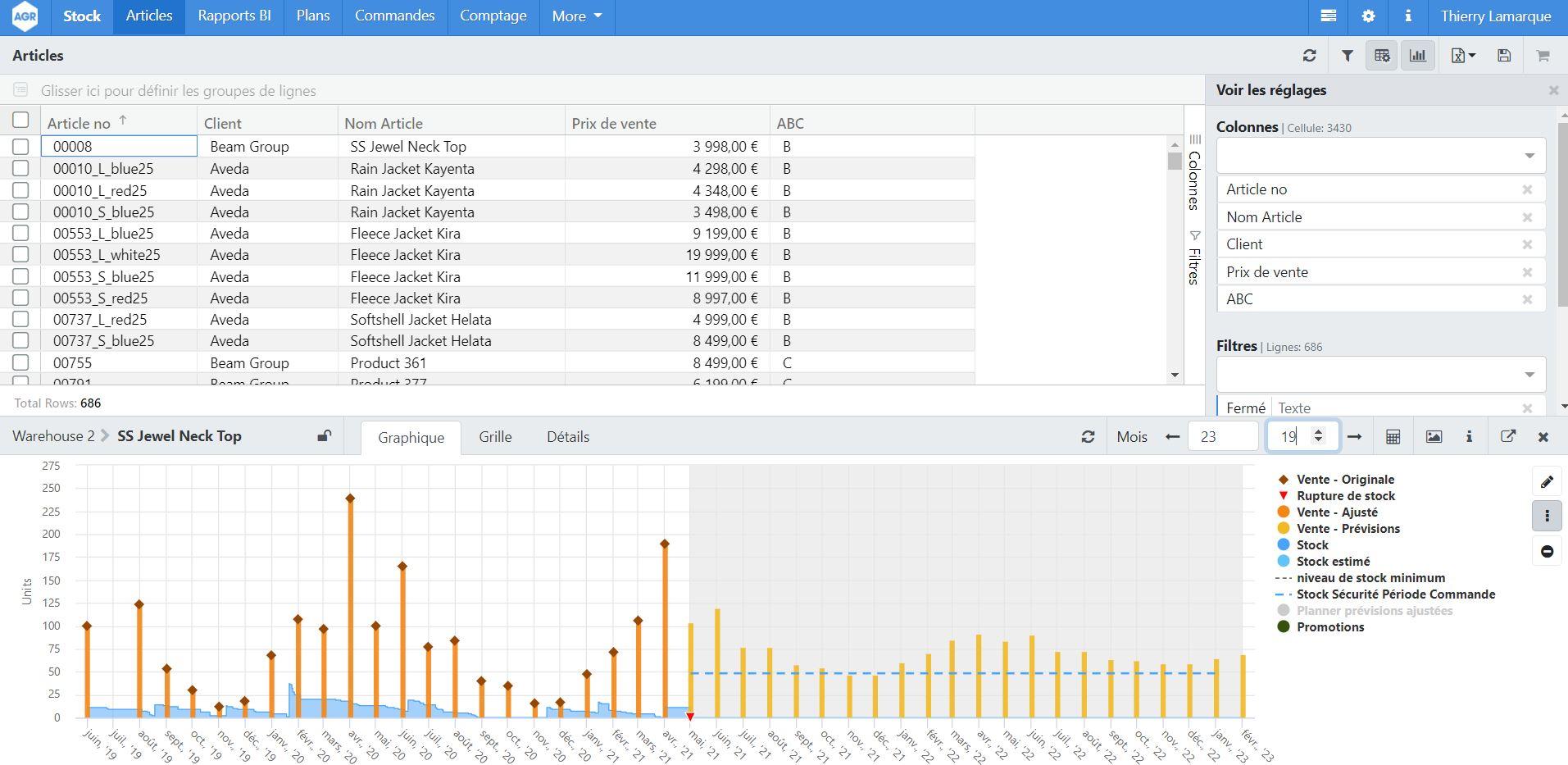
Task: Remove the Client column
Action: point(1527,244)
